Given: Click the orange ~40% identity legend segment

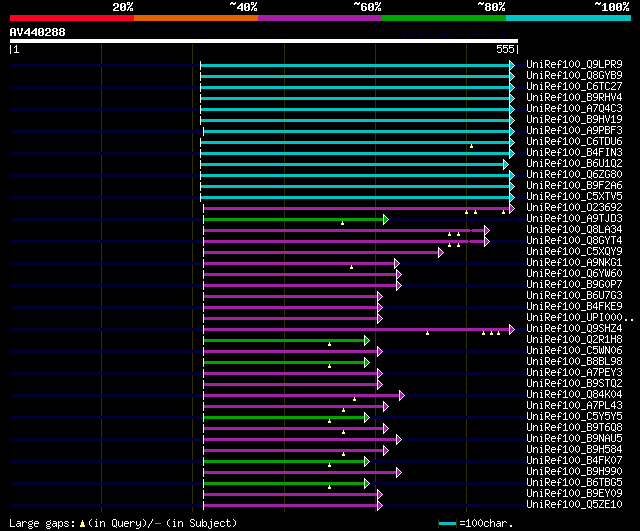Looking at the screenshot, I should pos(196,18).
